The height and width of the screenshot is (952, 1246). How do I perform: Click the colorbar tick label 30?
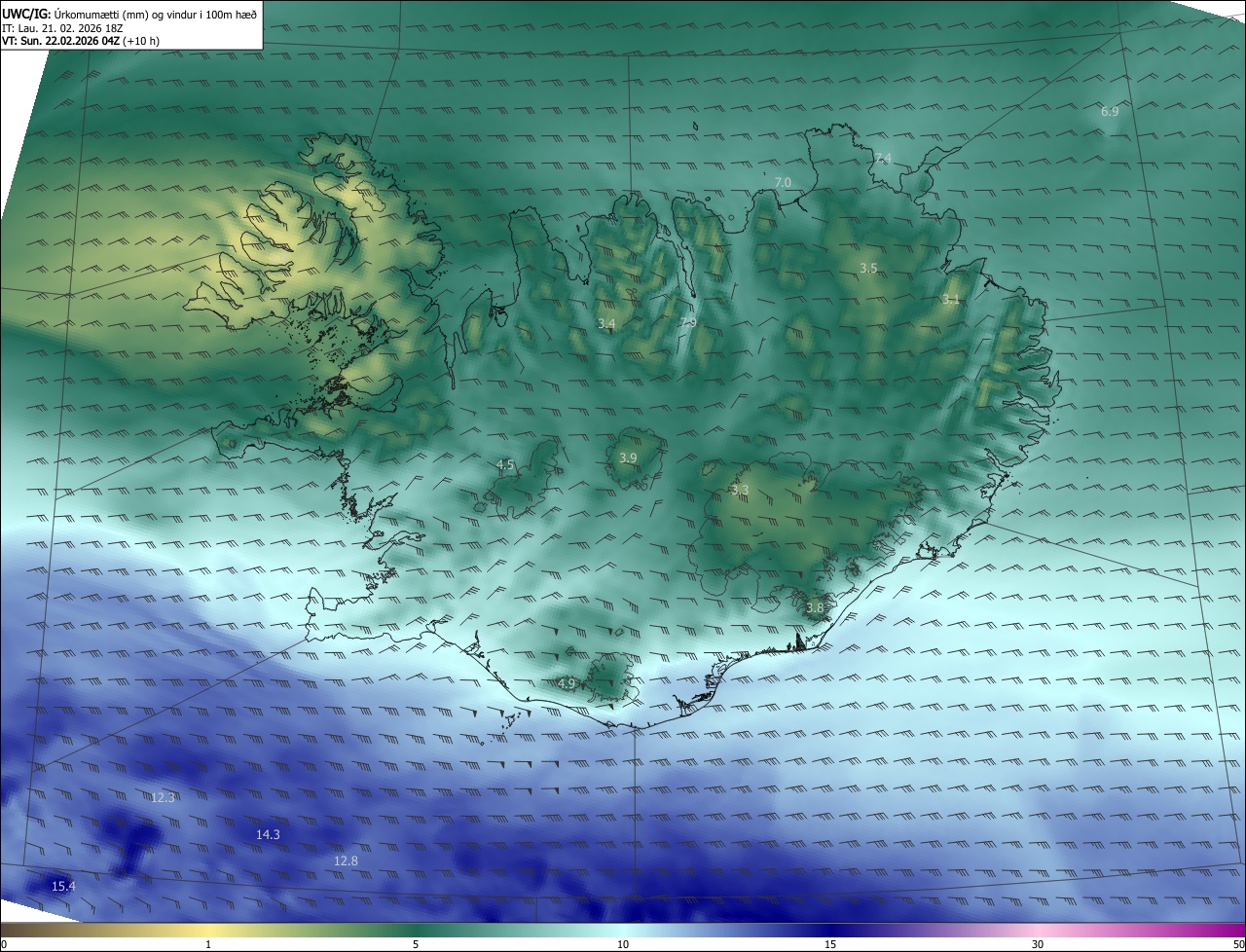(x=1038, y=944)
